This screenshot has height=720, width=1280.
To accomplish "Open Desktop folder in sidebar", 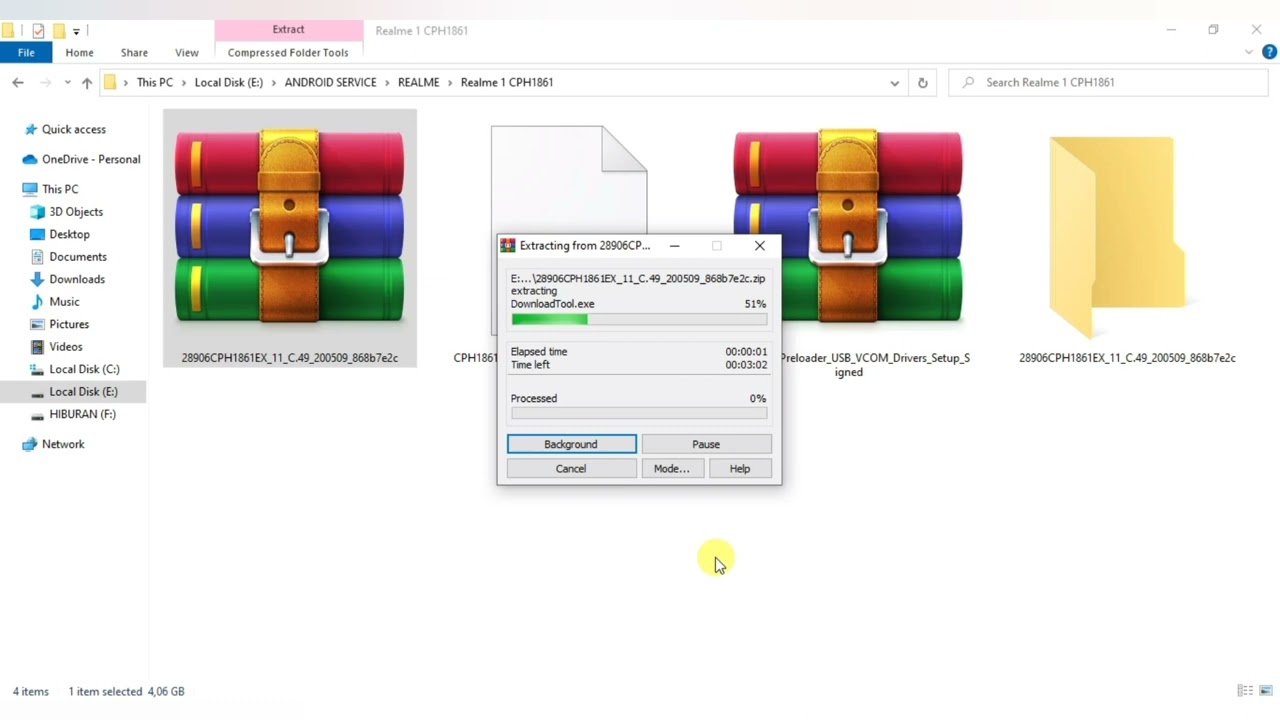I will pos(69,234).
